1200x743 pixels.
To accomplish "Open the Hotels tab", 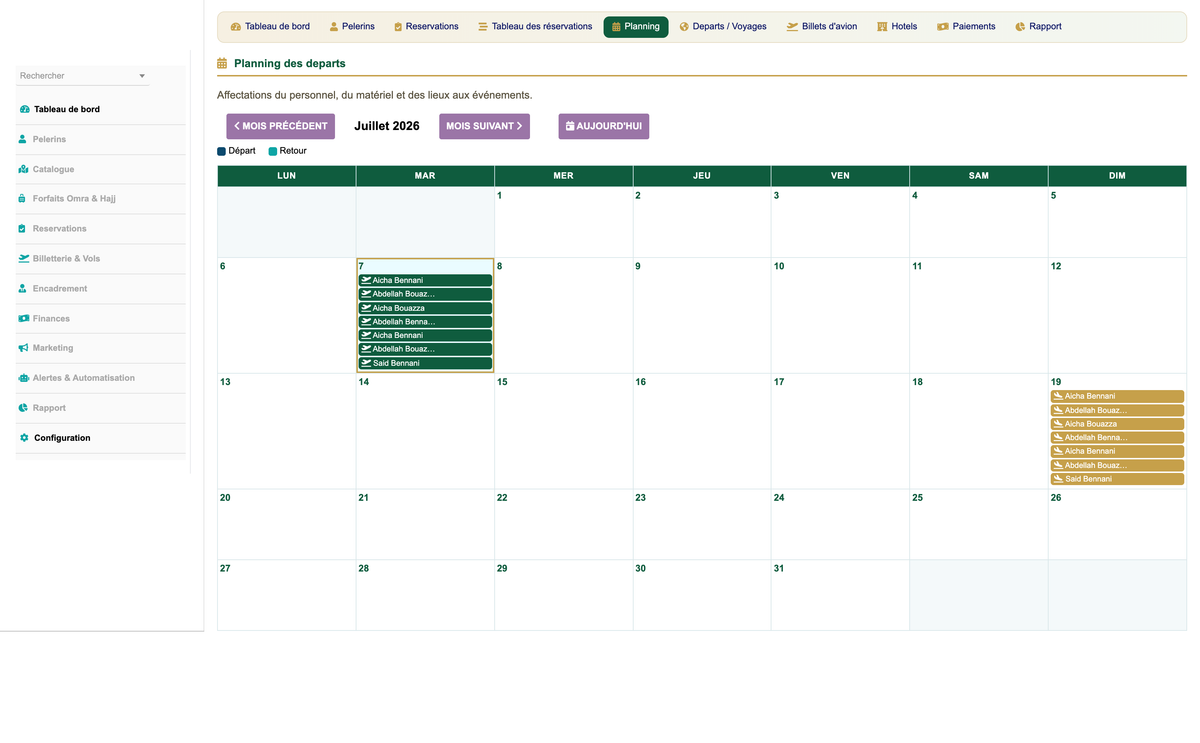I will (897, 27).
